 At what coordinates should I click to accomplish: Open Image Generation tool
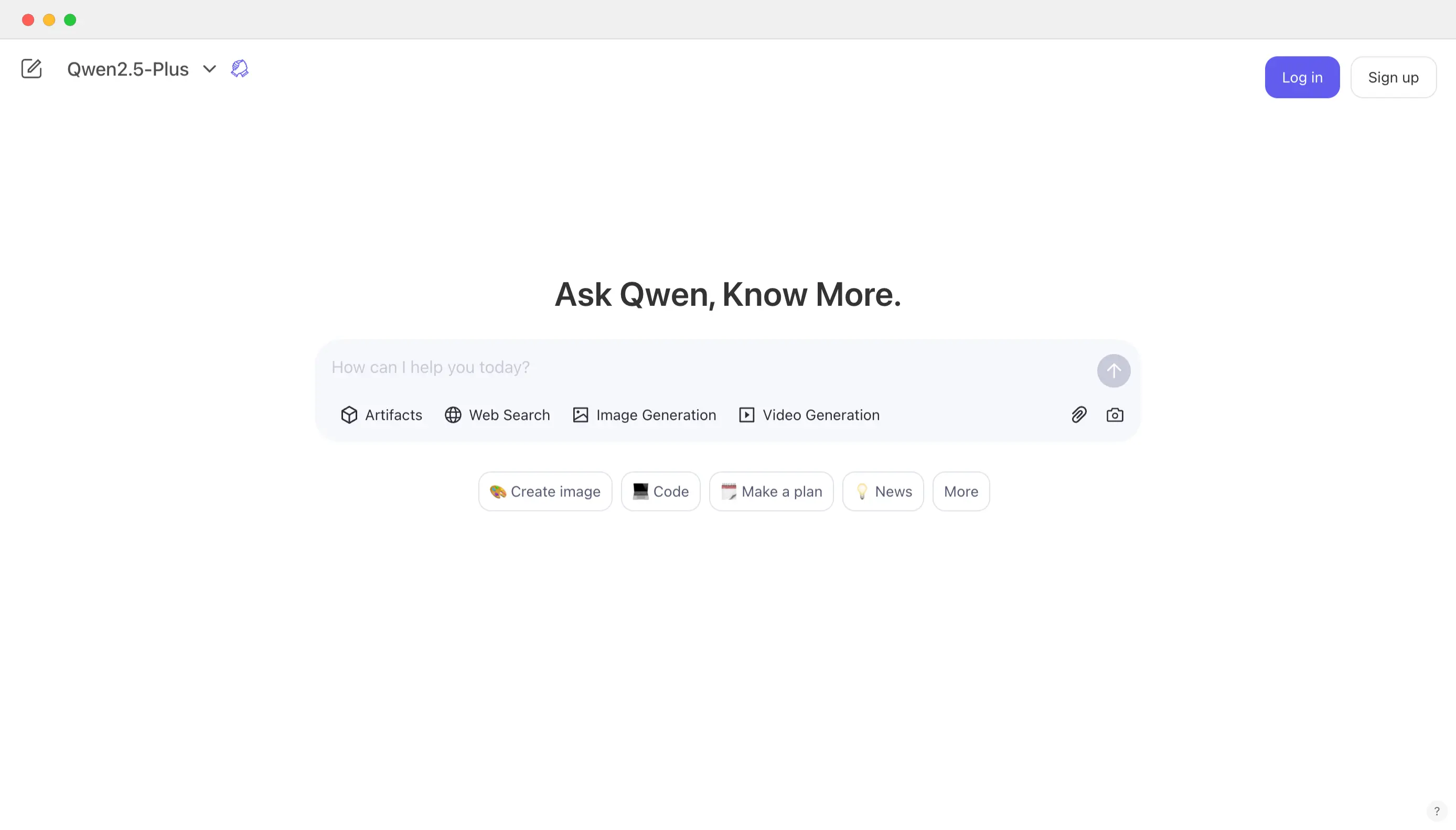[x=644, y=414]
